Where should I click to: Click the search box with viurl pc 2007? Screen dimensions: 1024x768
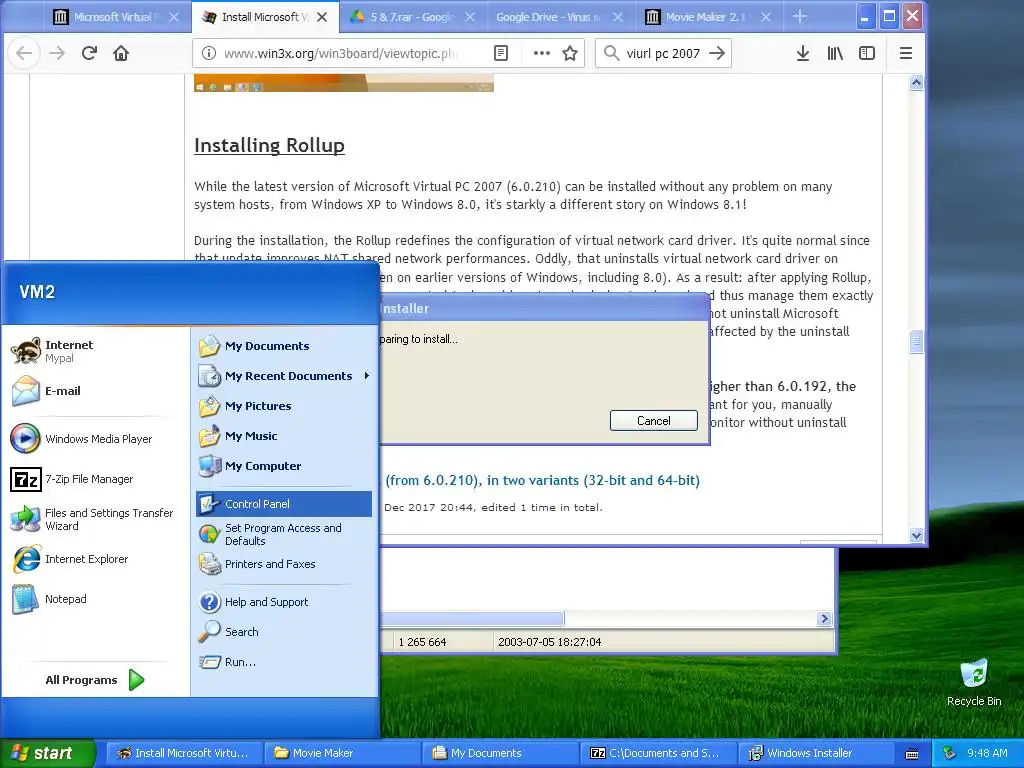[x=662, y=53]
